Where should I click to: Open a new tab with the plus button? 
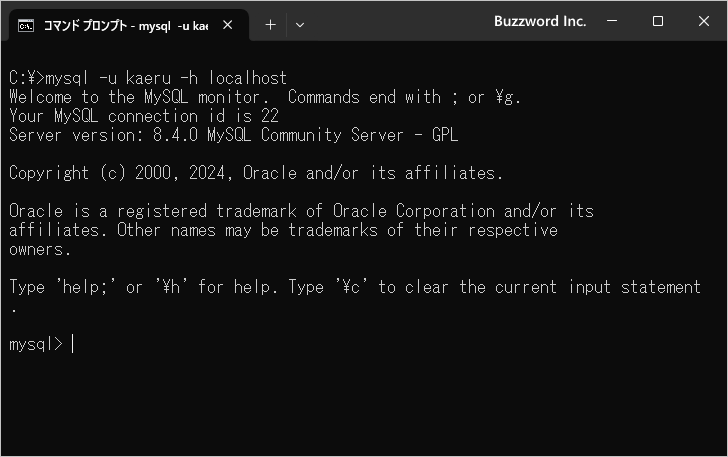pyautogui.click(x=270, y=25)
